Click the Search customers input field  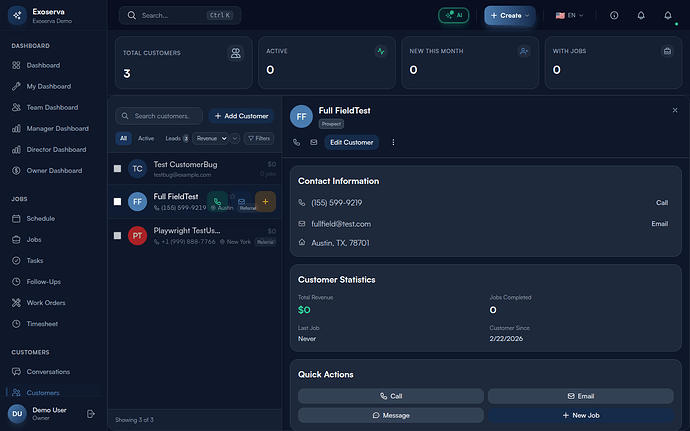pos(160,116)
